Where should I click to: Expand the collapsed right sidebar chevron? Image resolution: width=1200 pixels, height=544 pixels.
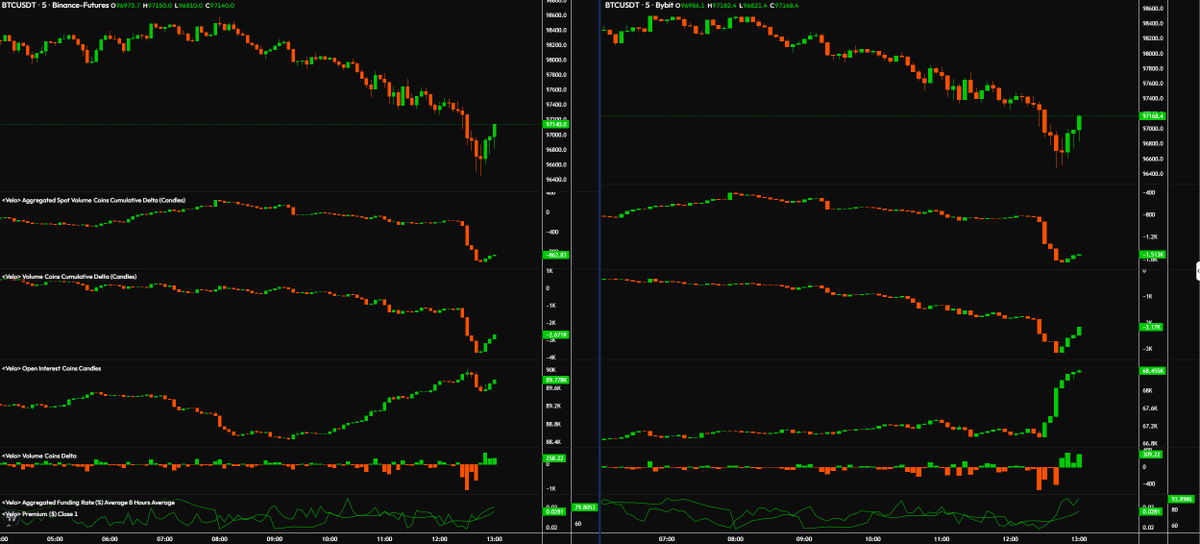pyautogui.click(x=1196, y=270)
